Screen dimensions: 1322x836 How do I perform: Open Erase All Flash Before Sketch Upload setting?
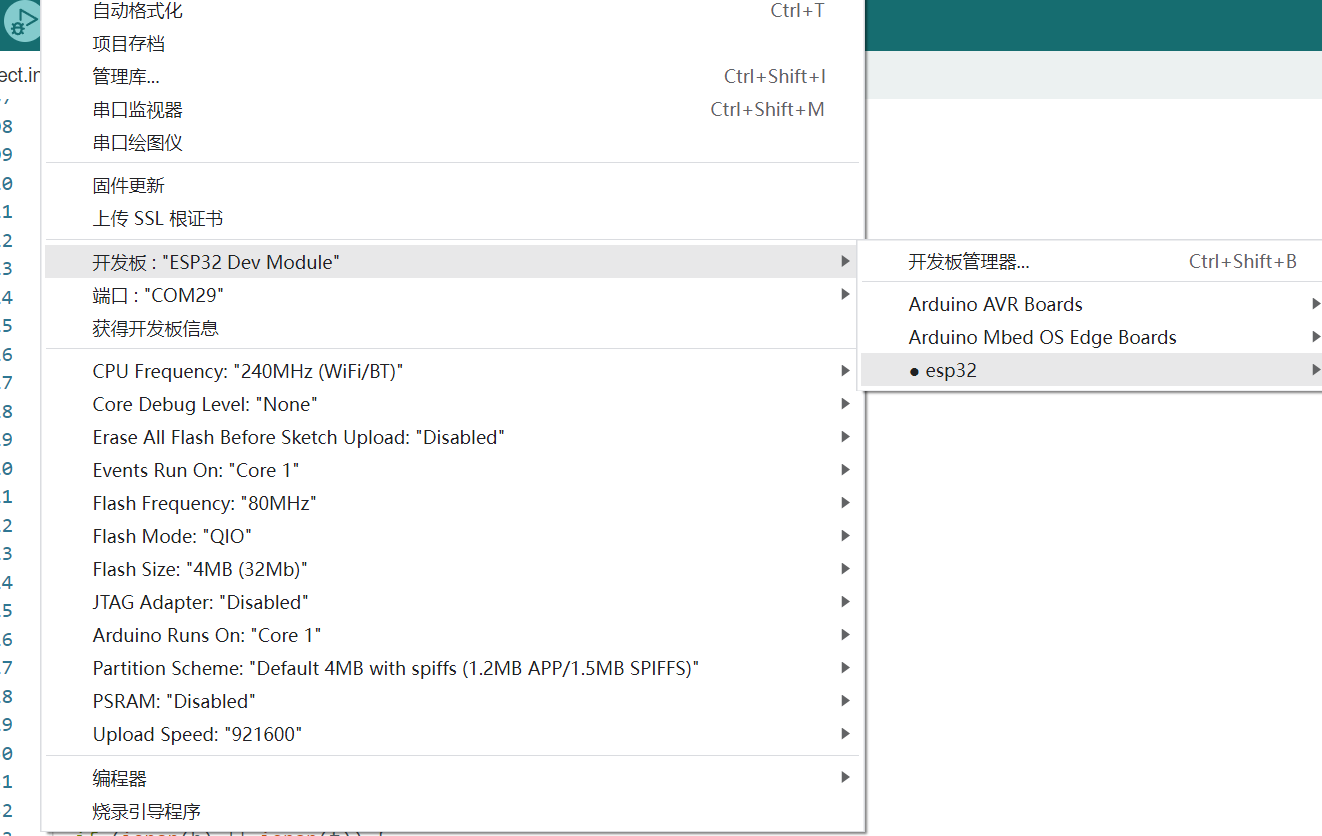pyautogui.click(x=452, y=437)
